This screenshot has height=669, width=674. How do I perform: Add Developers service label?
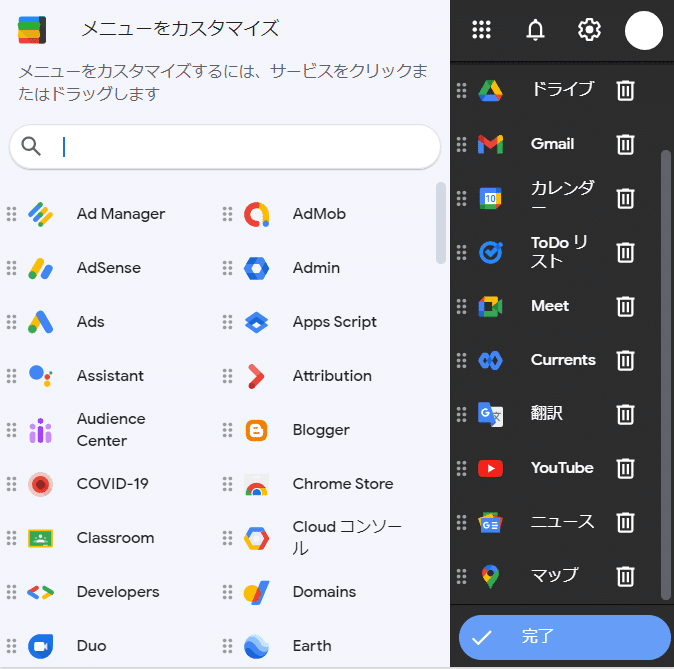[118, 592]
